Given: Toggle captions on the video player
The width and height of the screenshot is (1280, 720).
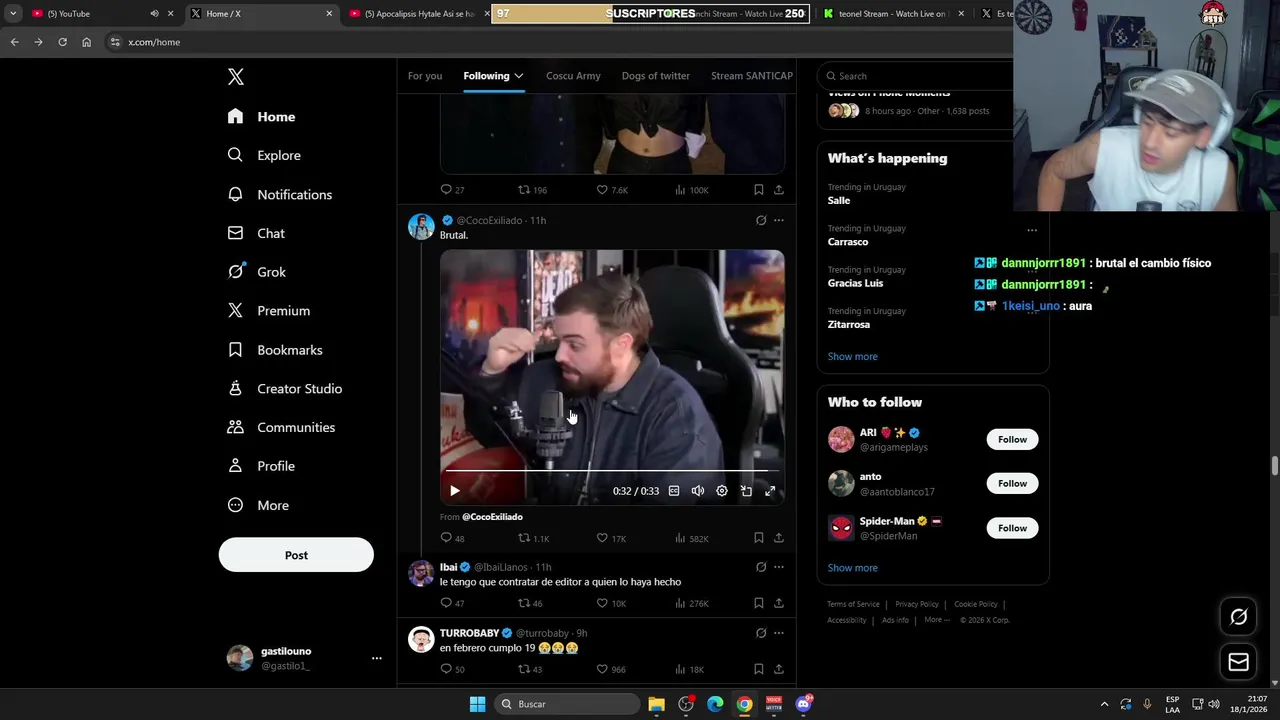Looking at the screenshot, I should 674,491.
